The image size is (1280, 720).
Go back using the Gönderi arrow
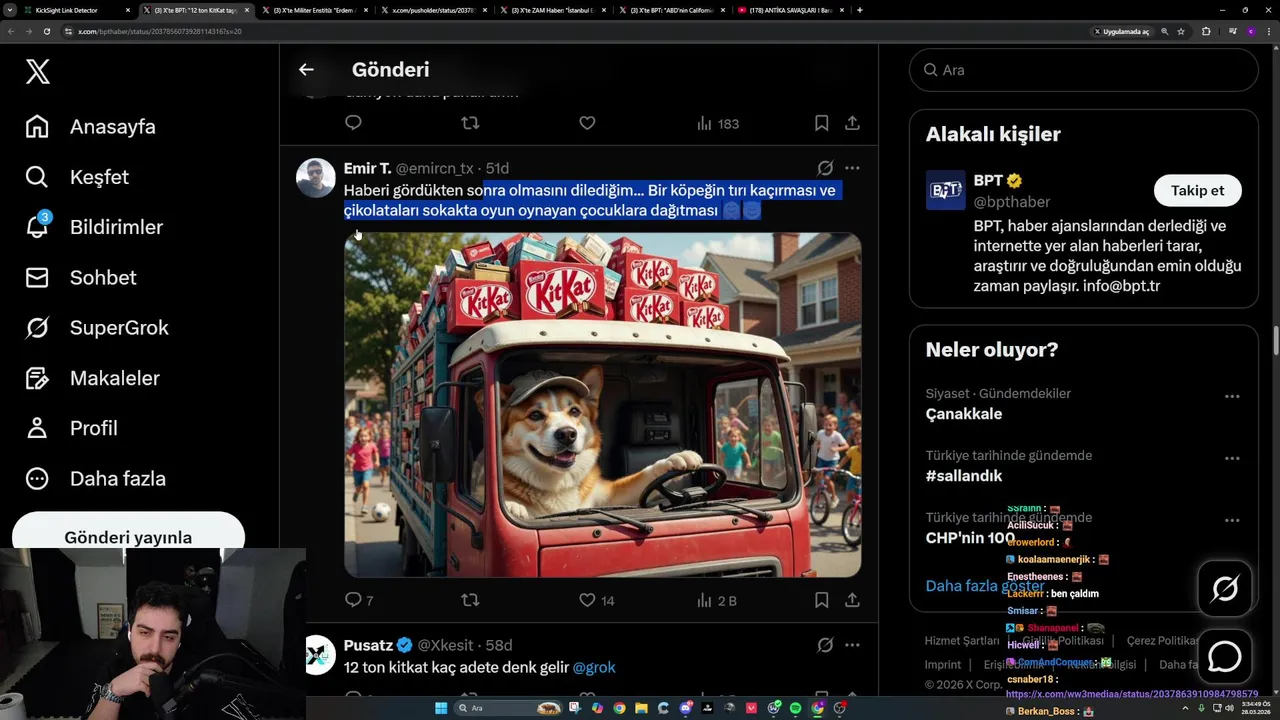click(306, 69)
